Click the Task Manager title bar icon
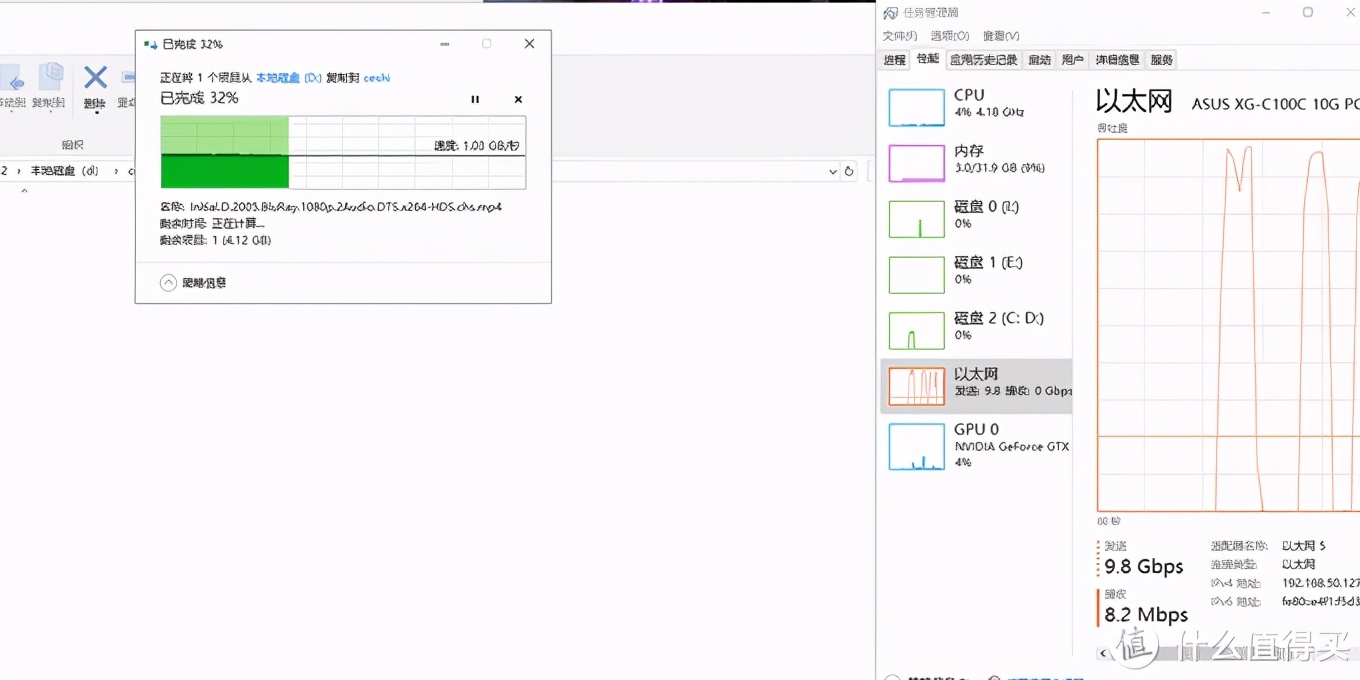 (890, 13)
